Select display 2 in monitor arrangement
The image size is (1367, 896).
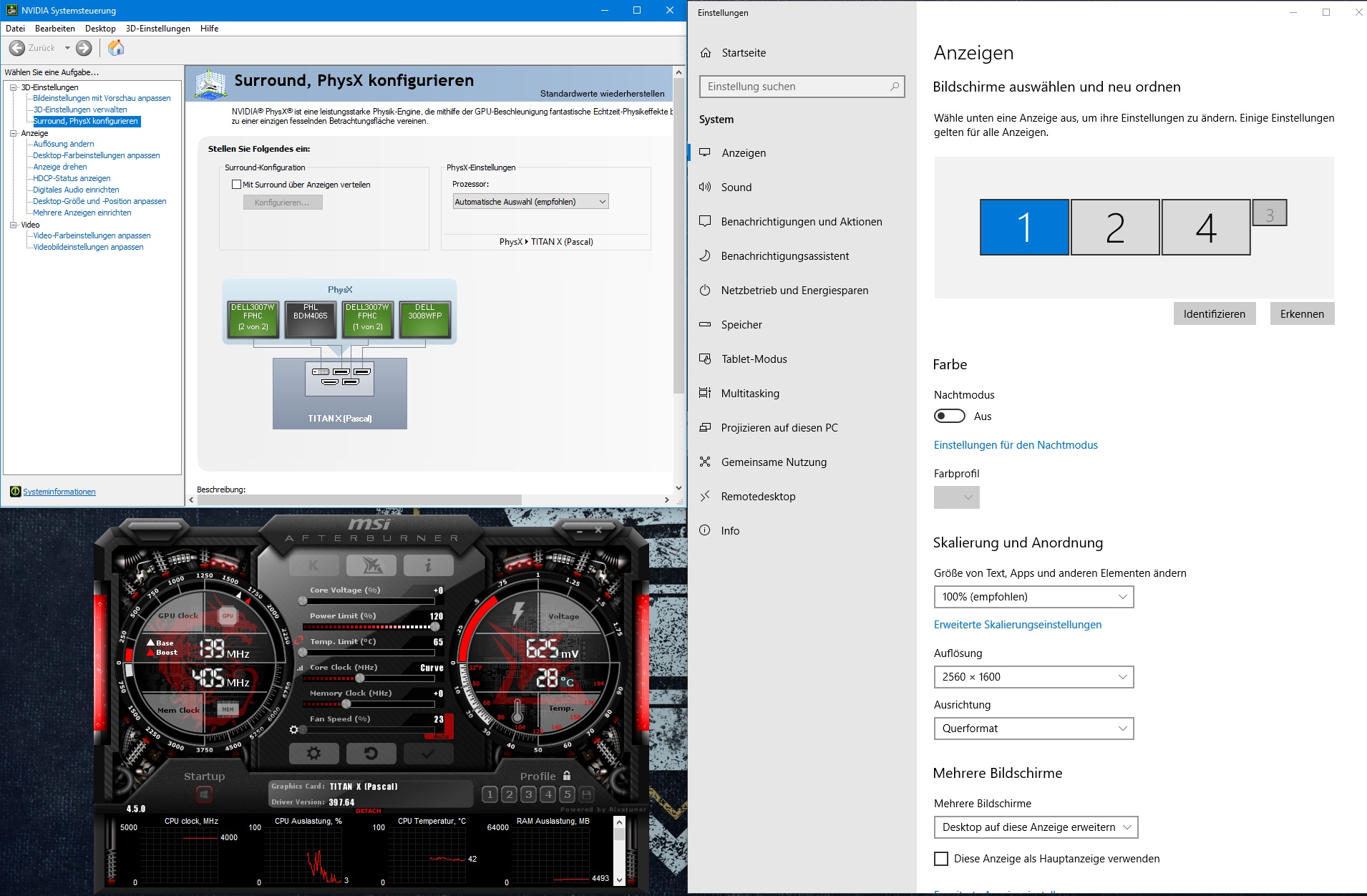pos(1115,228)
